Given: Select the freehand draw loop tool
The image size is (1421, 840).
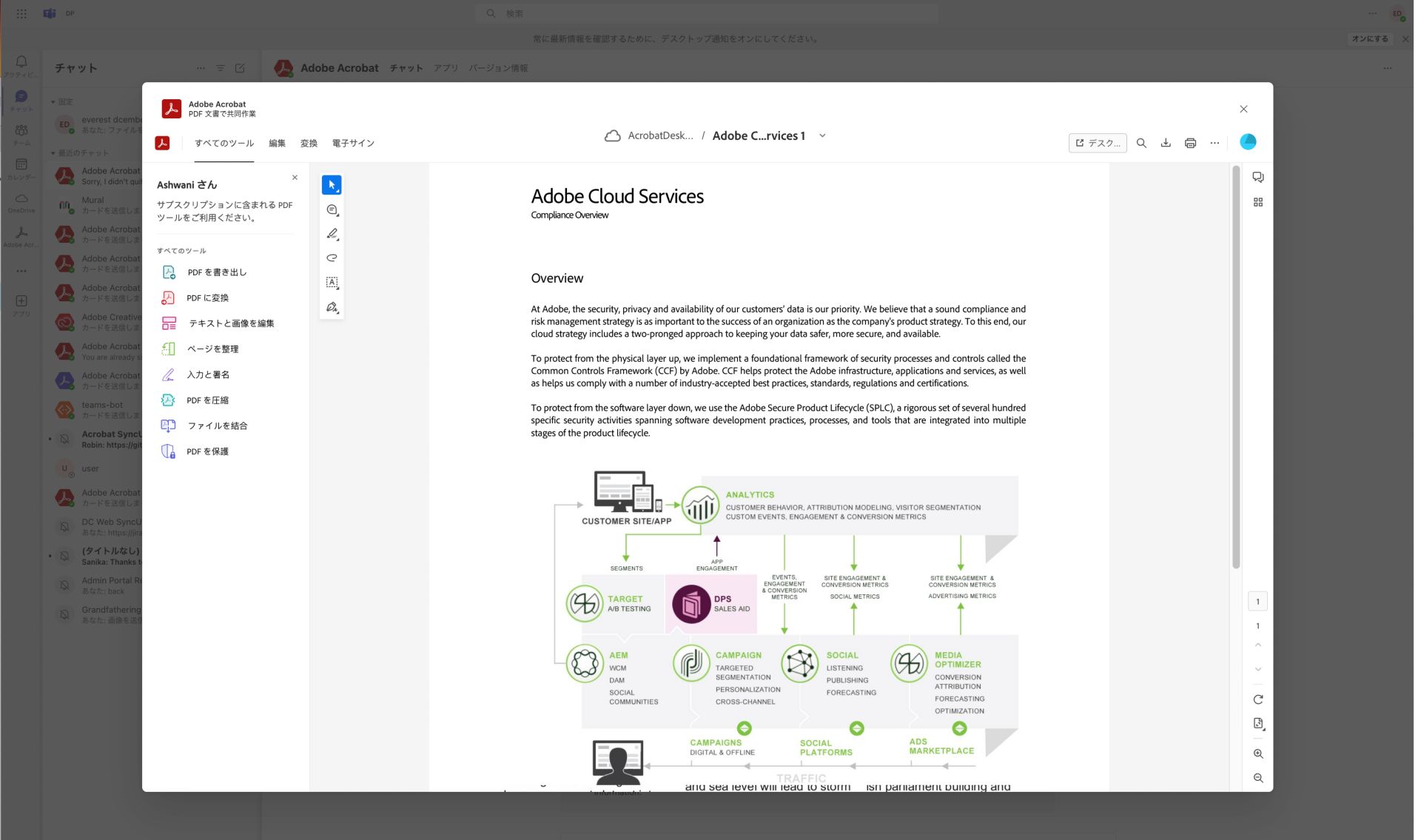Looking at the screenshot, I should 332,258.
